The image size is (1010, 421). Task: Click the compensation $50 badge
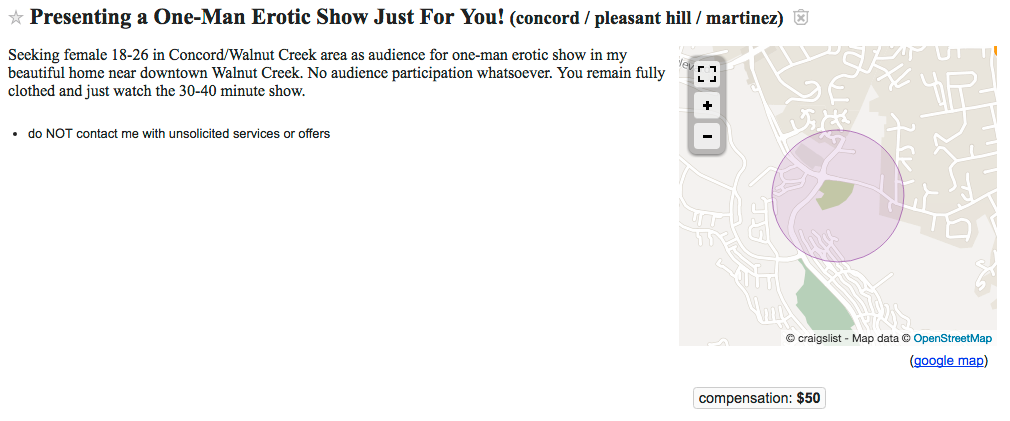[759, 398]
